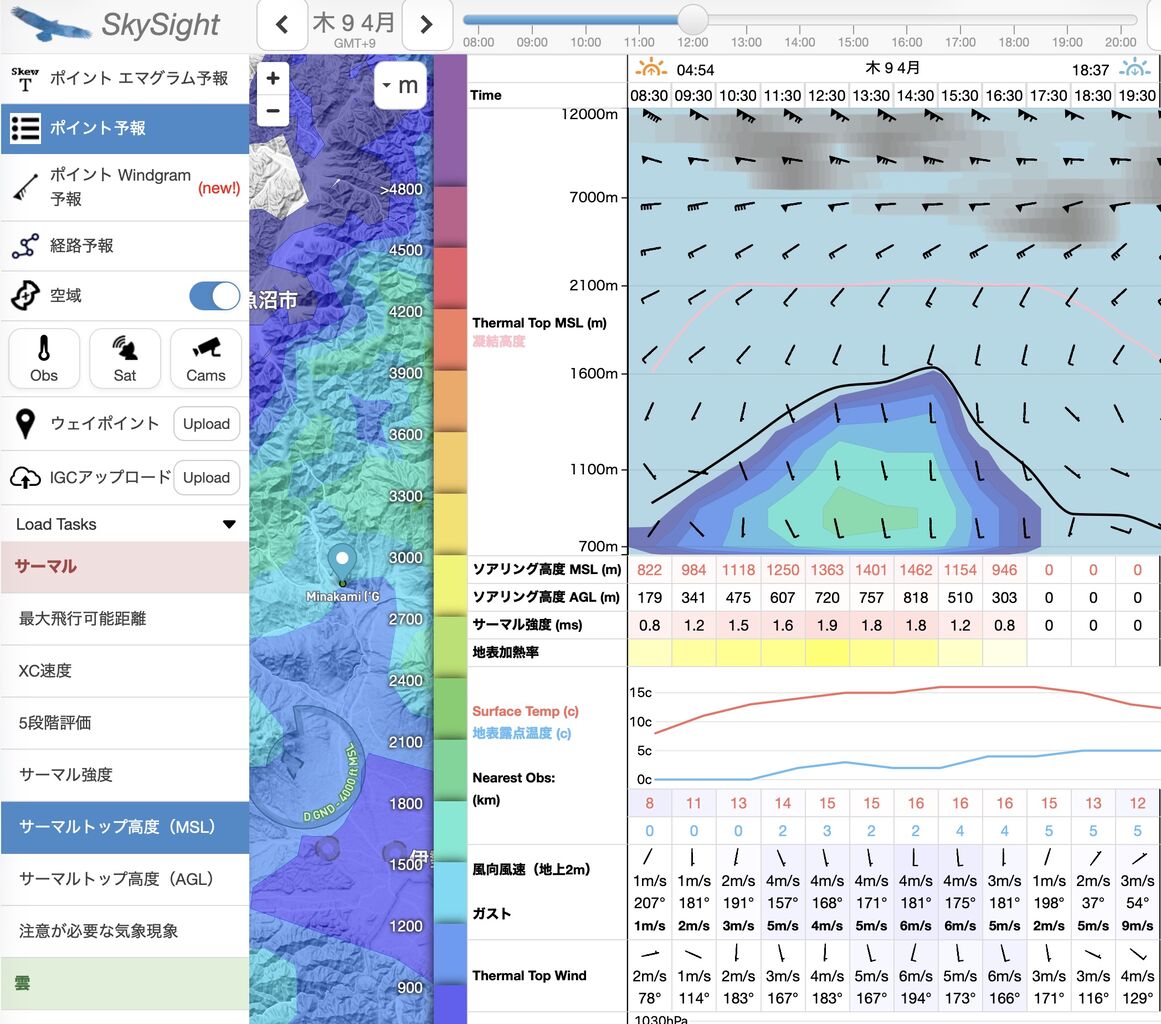The image size is (1161, 1024).
Task: Select サーマルトップ高度（AGL）layer
Action: tap(124, 879)
